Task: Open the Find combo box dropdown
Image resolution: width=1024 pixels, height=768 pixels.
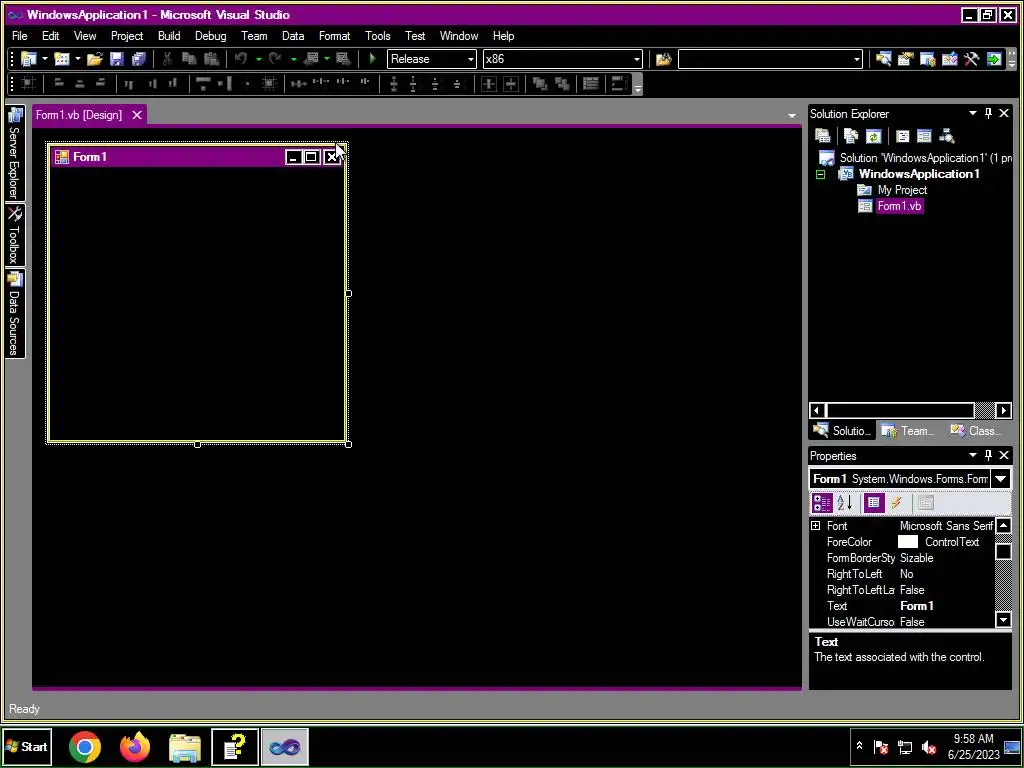Action: pyautogui.click(x=857, y=59)
